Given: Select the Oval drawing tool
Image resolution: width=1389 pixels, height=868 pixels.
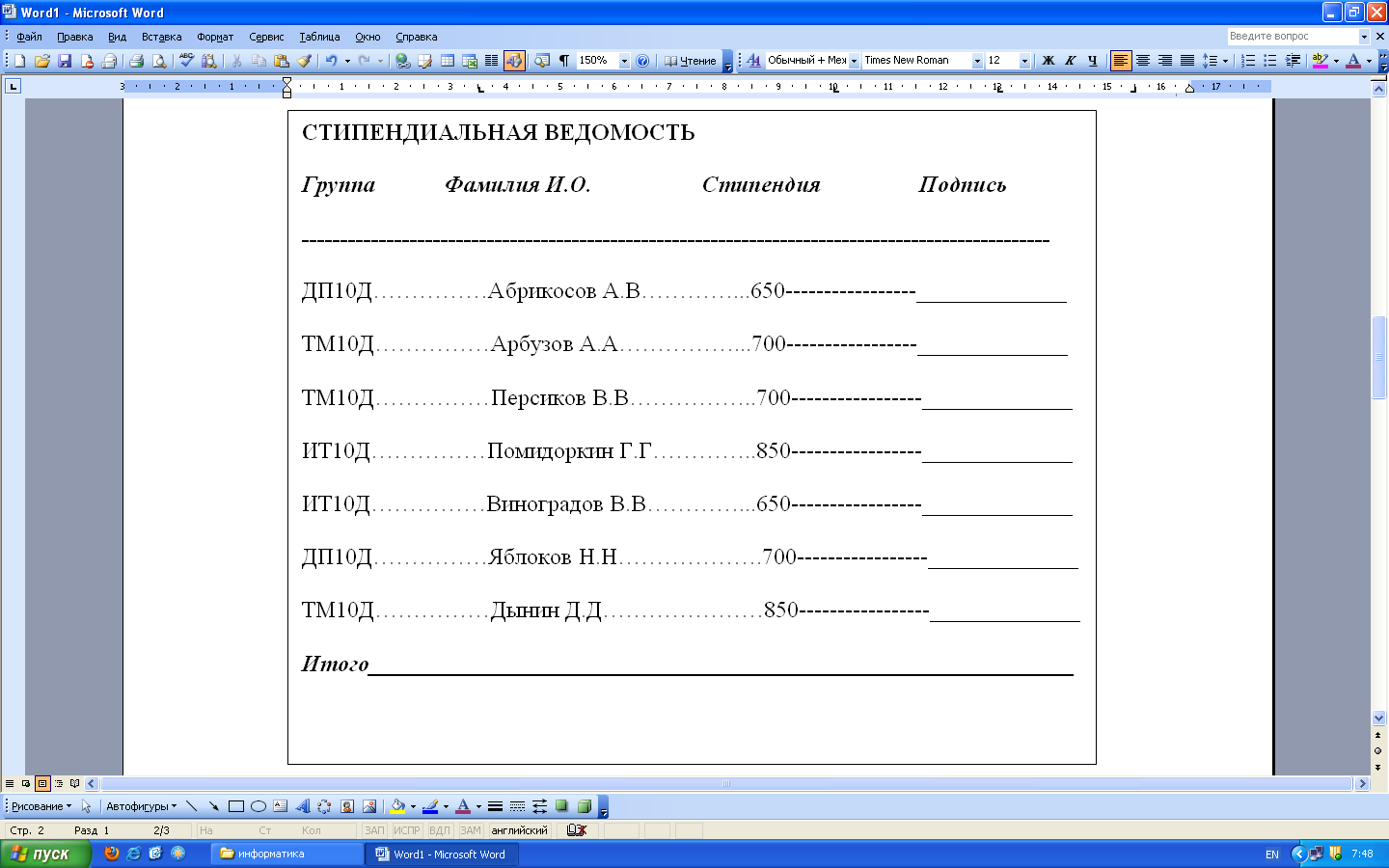Looking at the screenshot, I should click(258, 806).
